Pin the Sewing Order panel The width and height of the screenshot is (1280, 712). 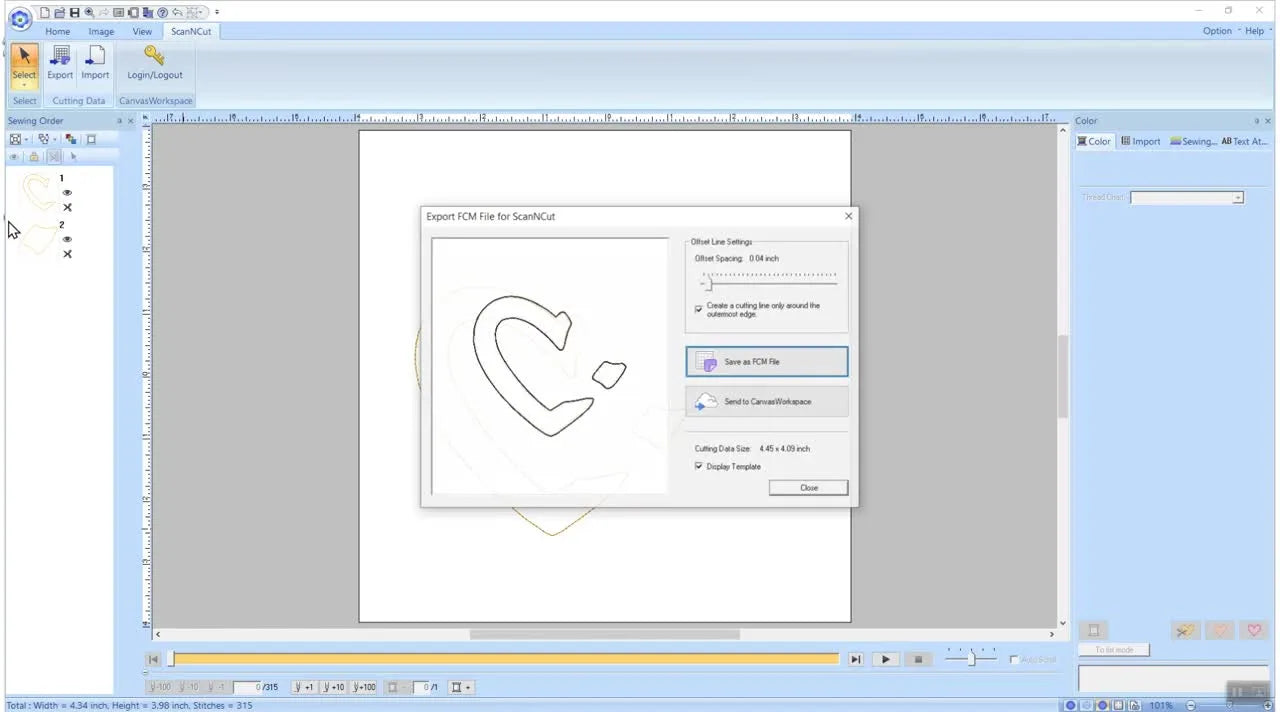point(119,121)
